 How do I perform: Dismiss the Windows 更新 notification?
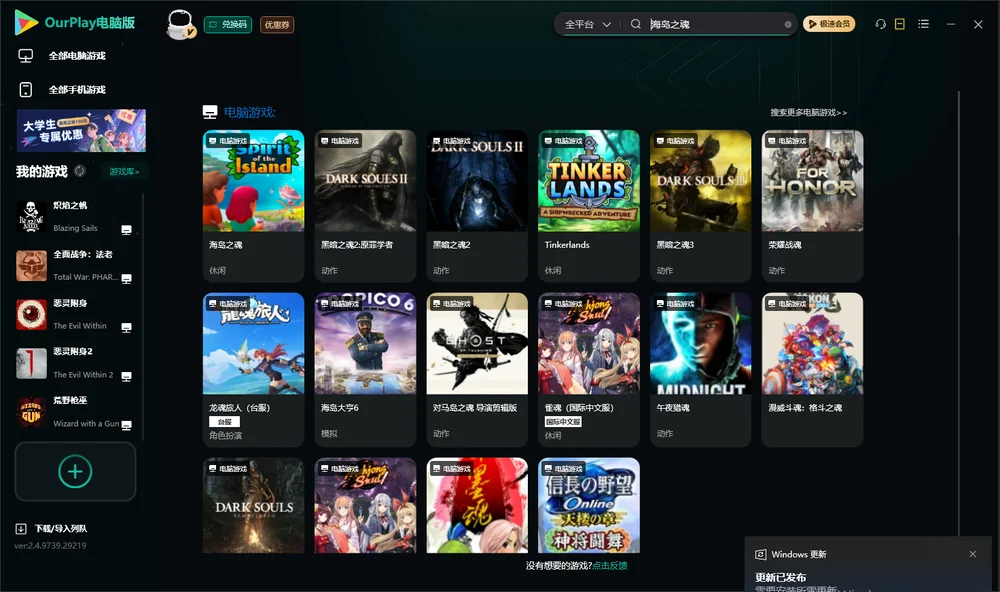coord(973,554)
